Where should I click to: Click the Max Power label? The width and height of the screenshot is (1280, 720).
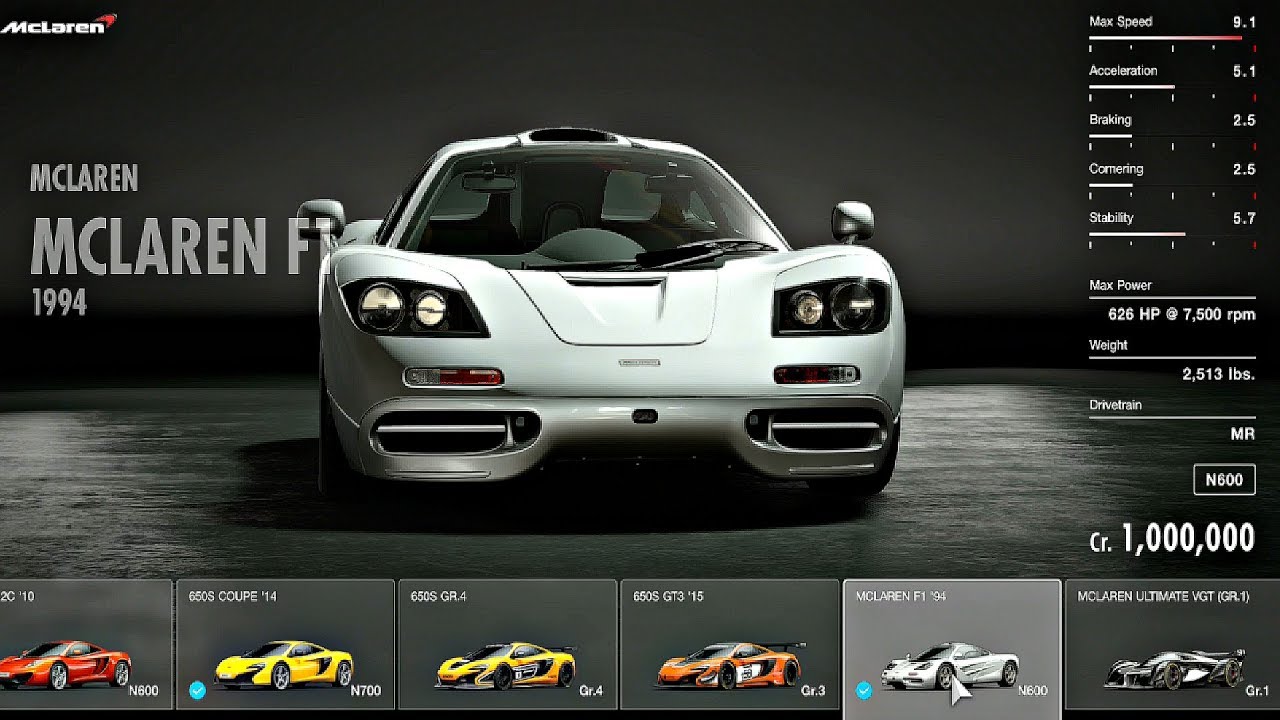pos(1120,285)
